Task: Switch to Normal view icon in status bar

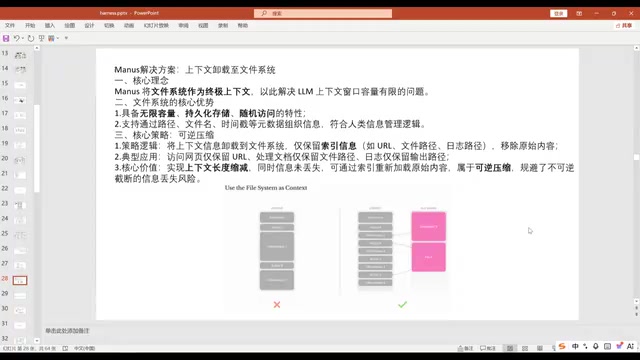Action: point(510,348)
